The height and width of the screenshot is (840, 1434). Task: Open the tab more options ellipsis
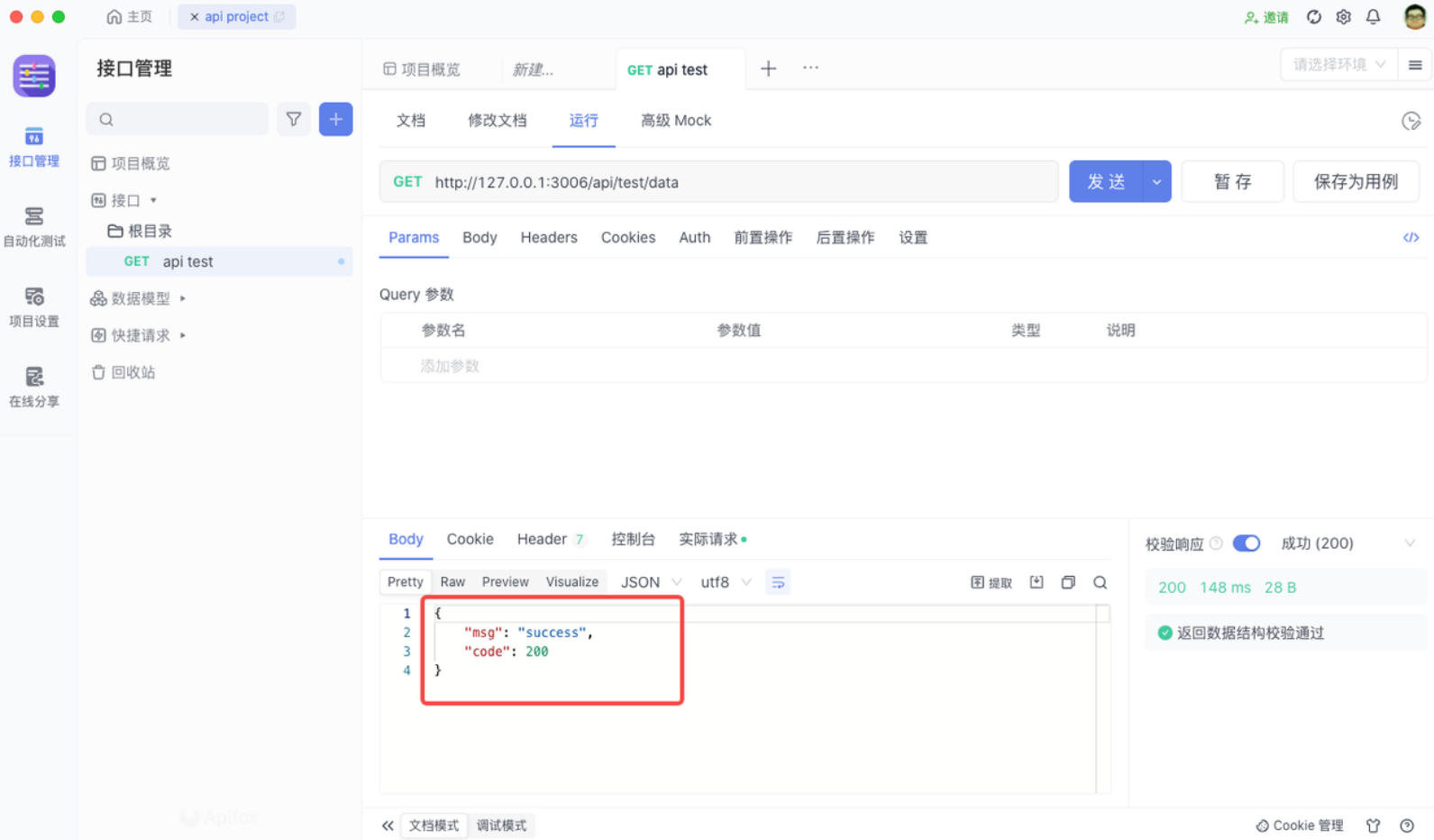tap(810, 68)
